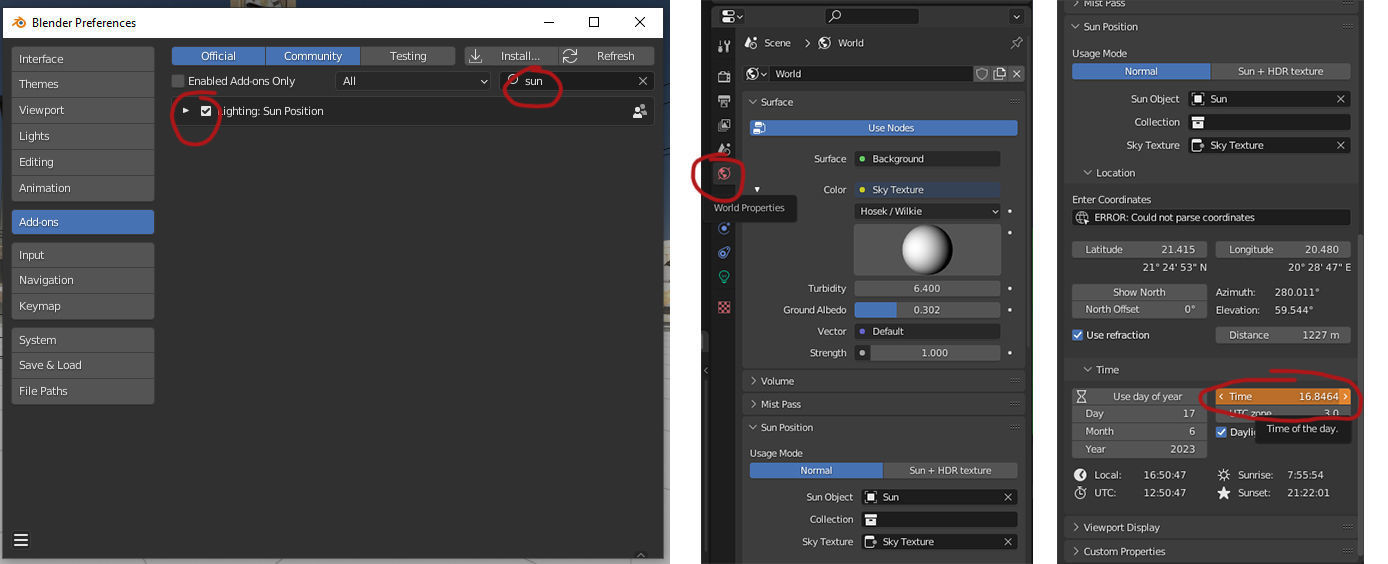
Task: Open the hamburger menu in Blender Preferences
Action: coord(21,541)
